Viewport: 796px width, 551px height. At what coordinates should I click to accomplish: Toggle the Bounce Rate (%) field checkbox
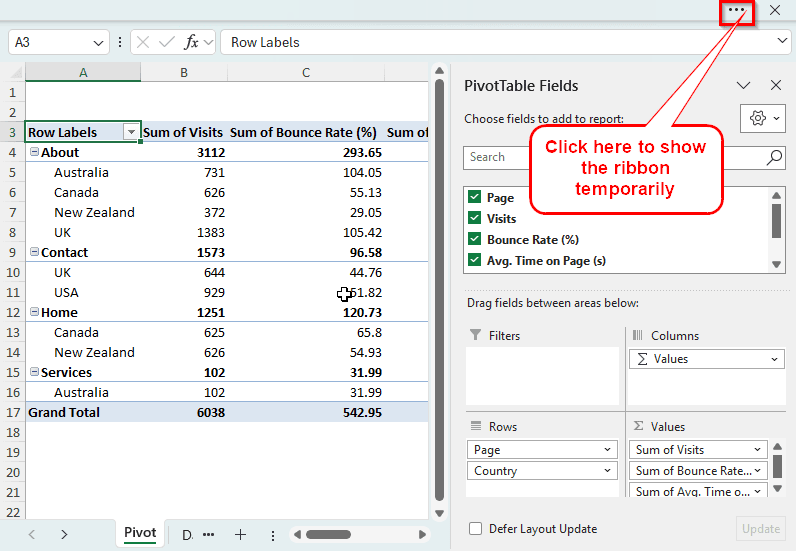(475, 239)
